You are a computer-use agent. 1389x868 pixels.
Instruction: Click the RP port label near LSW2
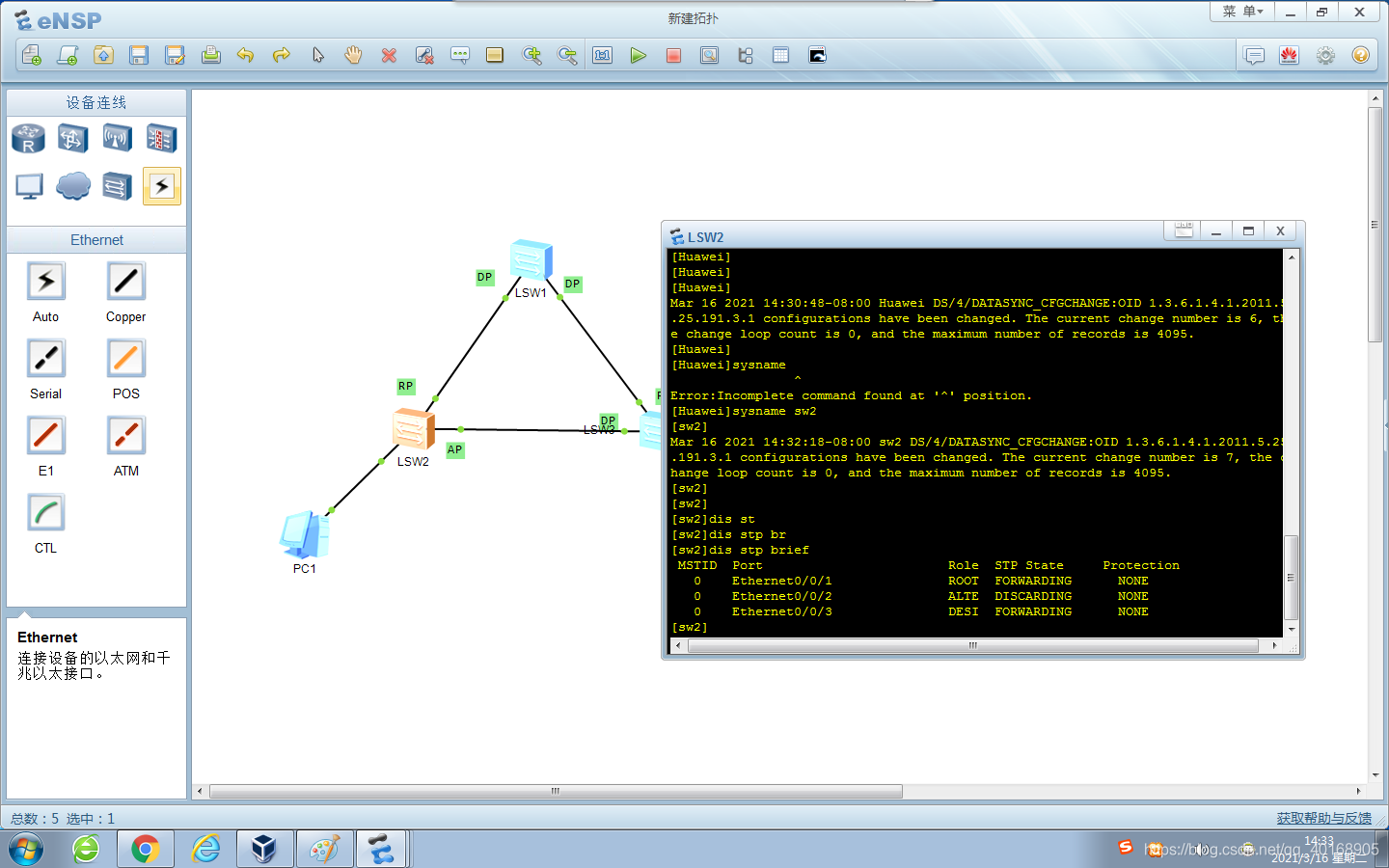[405, 386]
